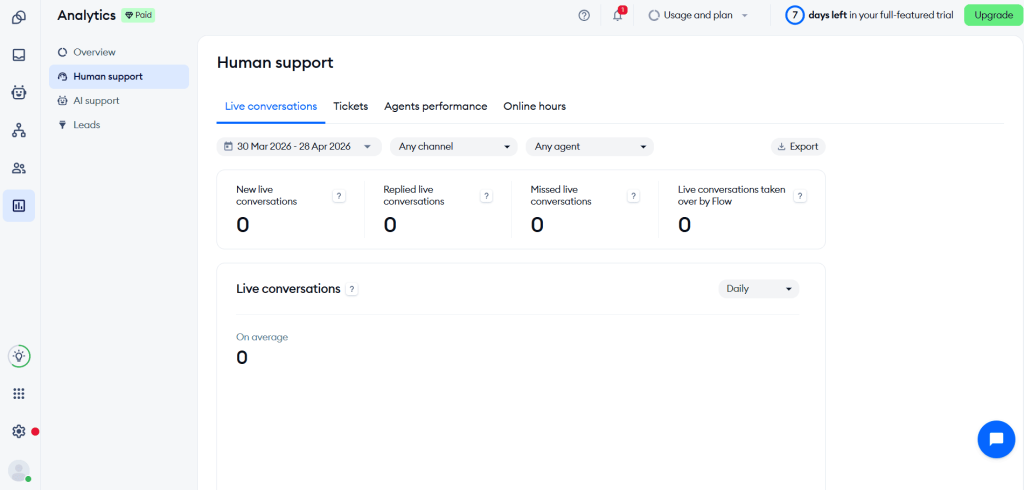
Task: Expand the Any agent dropdown
Action: 590,146
